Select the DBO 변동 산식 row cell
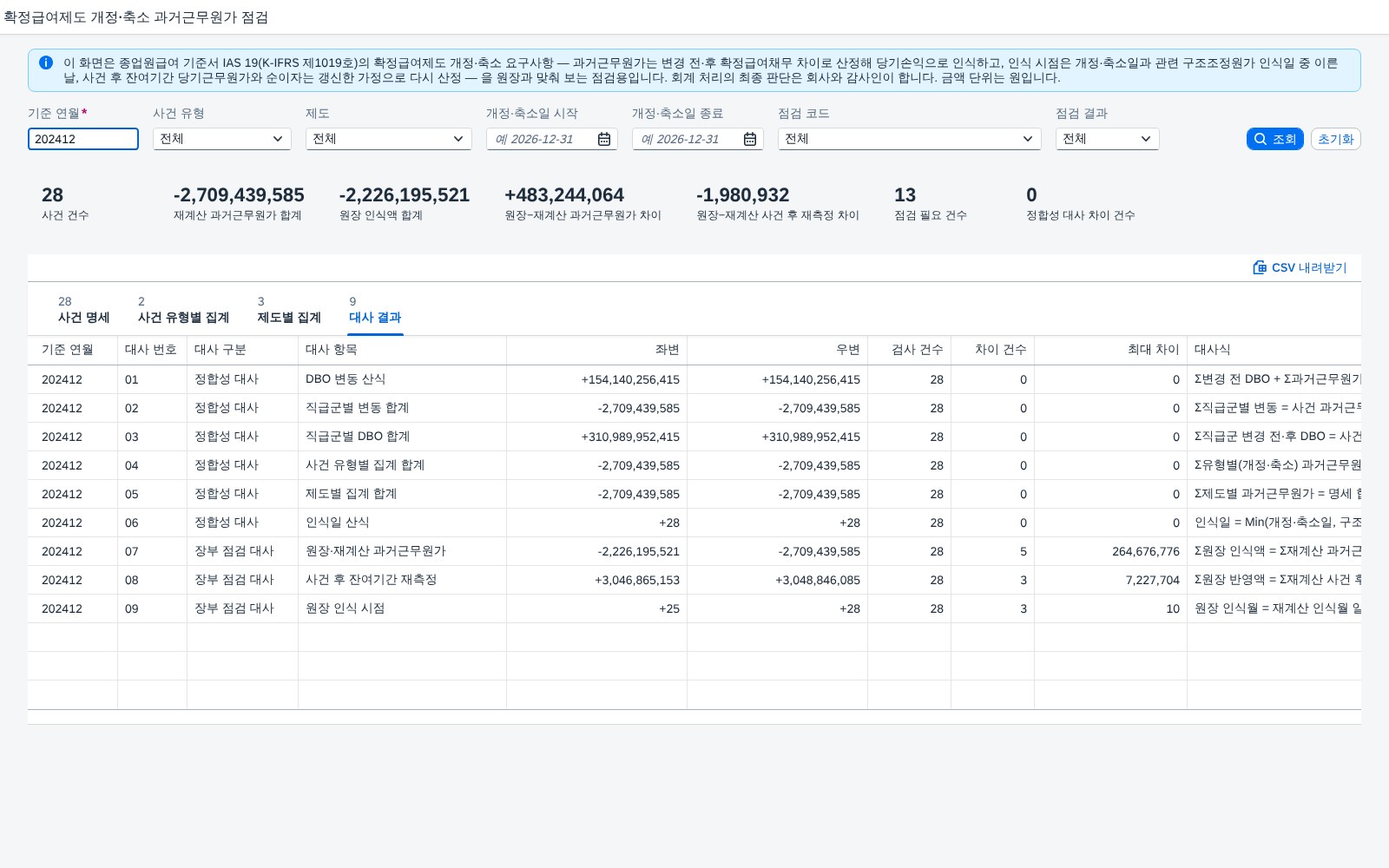 pyautogui.click(x=402, y=379)
